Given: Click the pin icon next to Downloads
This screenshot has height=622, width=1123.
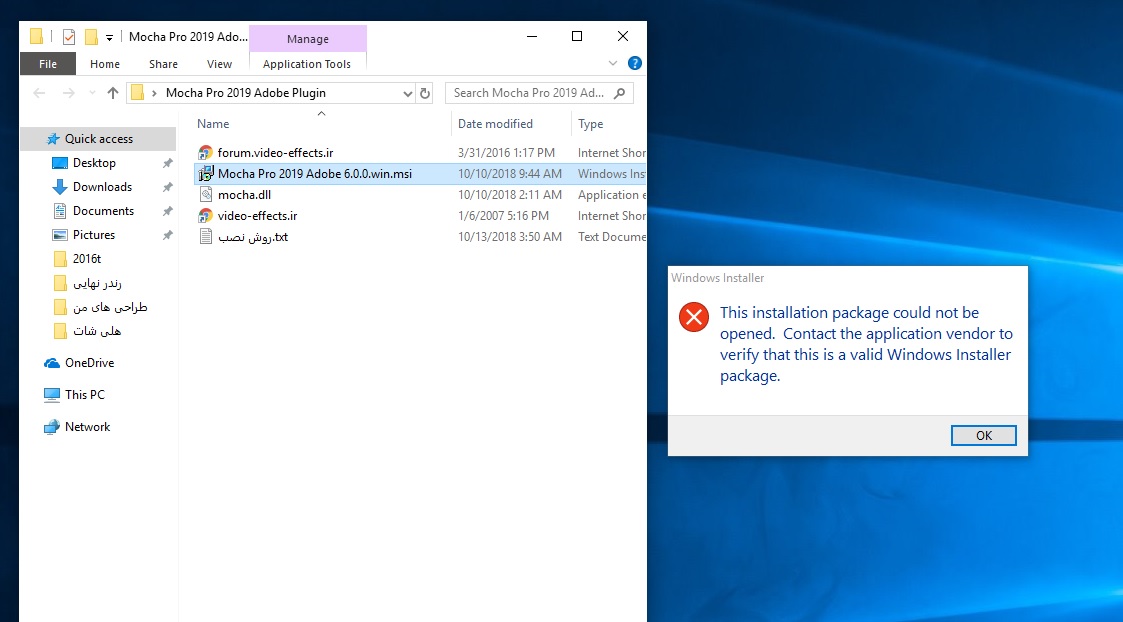Looking at the screenshot, I should (168, 187).
